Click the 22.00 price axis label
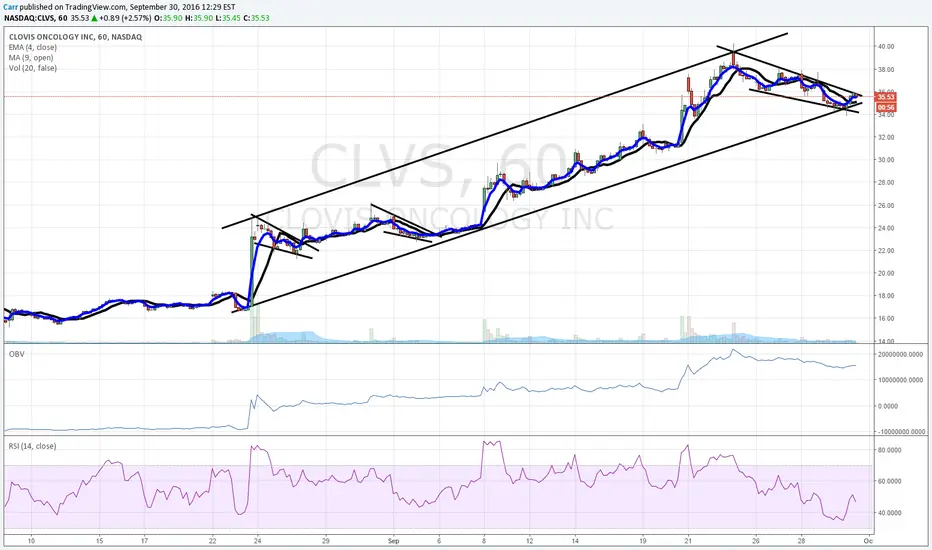Viewport: 932px width, 550px height. [886, 251]
